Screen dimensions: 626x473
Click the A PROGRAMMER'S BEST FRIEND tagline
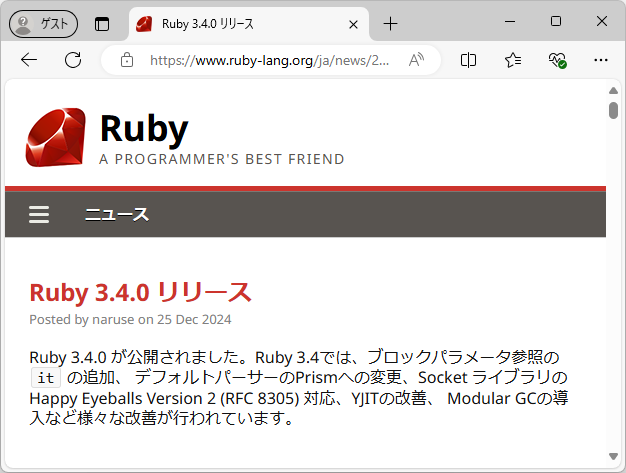222,159
